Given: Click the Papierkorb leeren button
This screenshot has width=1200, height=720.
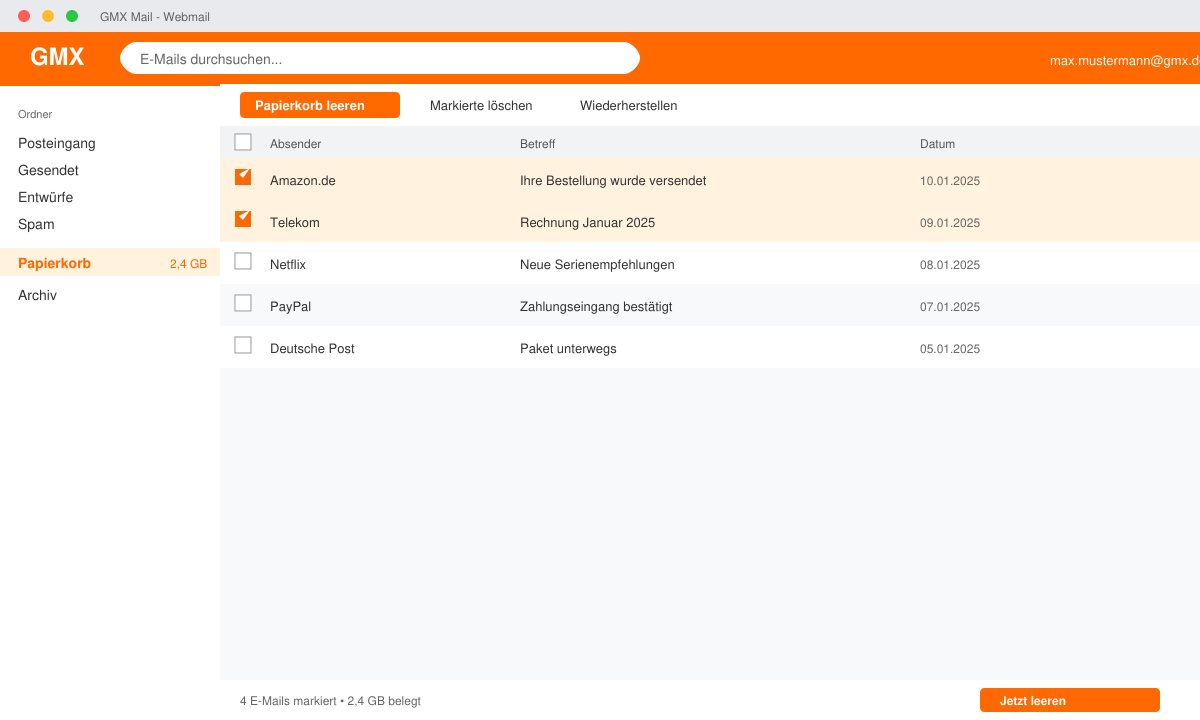Looking at the screenshot, I should click(x=320, y=105).
